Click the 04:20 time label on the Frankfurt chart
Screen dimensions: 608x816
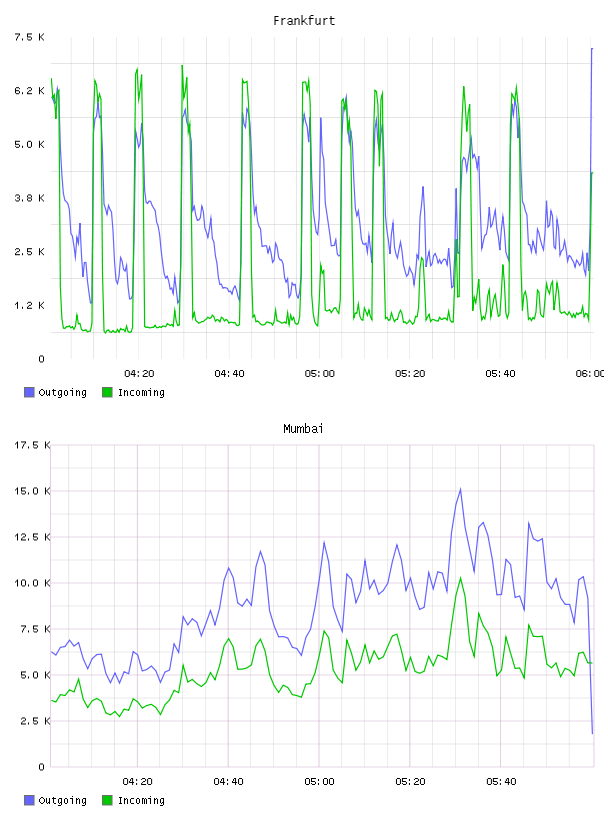pos(139,373)
